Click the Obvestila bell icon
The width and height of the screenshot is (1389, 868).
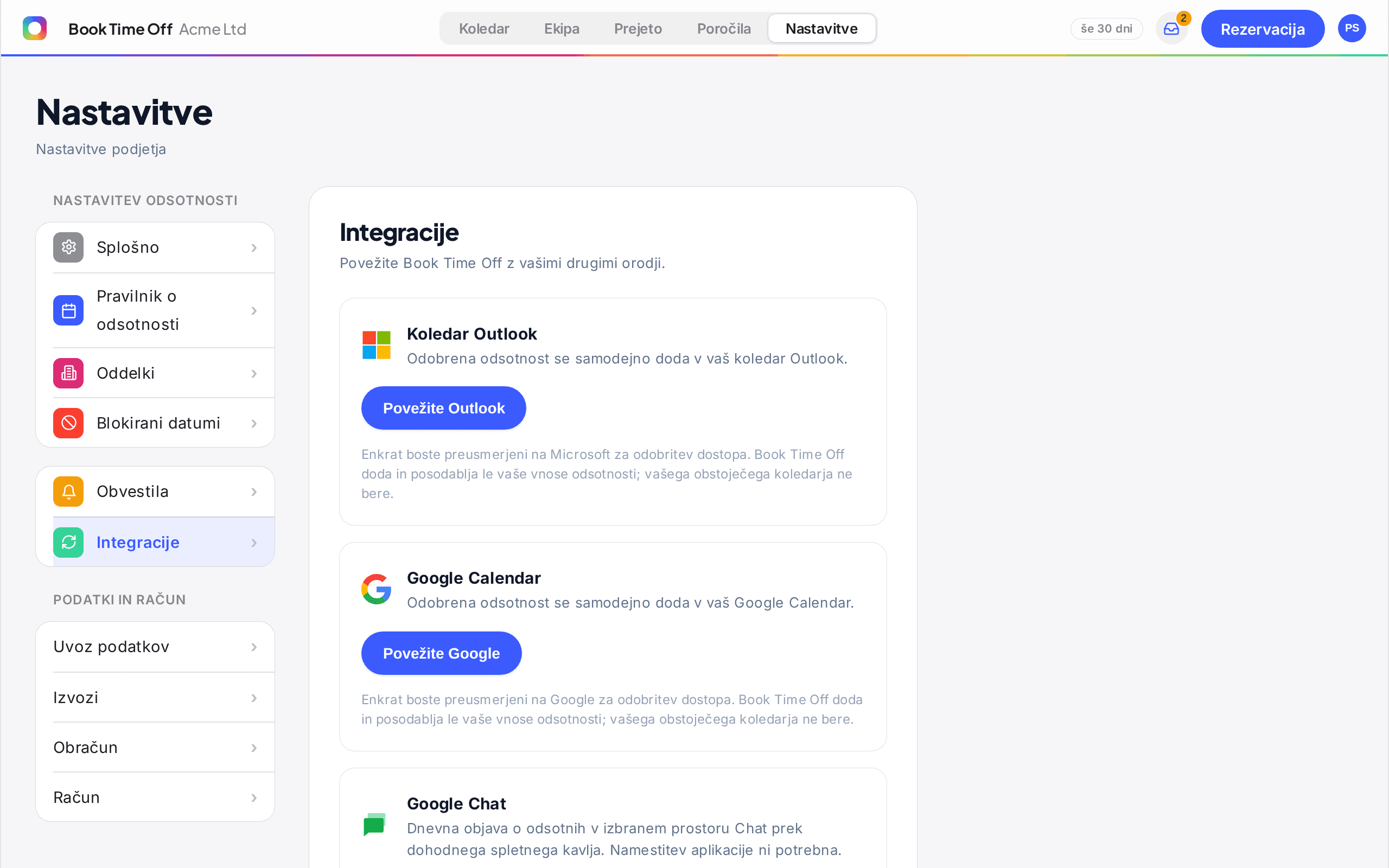click(x=68, y=492)
